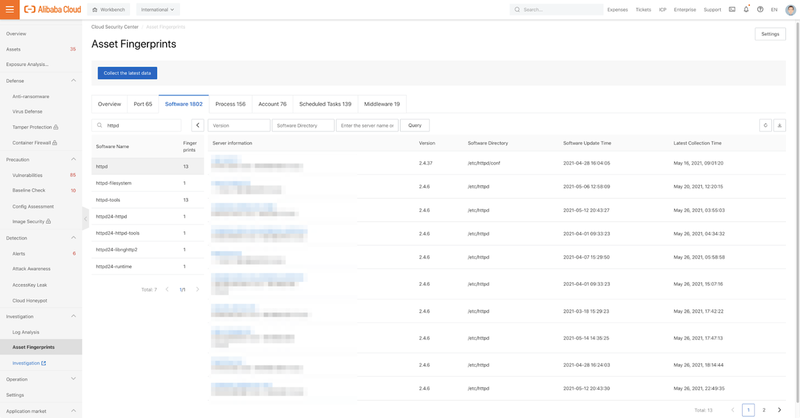This screenshot has height=418, width=800.
Task: Select httpd-tools in the software name list
Action: [108, 200]
